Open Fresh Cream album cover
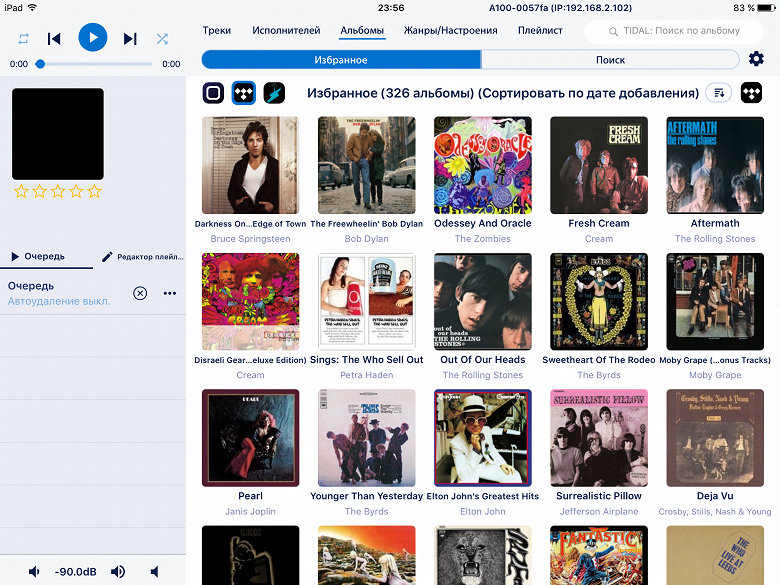The height and width of the screenshot is (585, 780). [x=599, y=165]
